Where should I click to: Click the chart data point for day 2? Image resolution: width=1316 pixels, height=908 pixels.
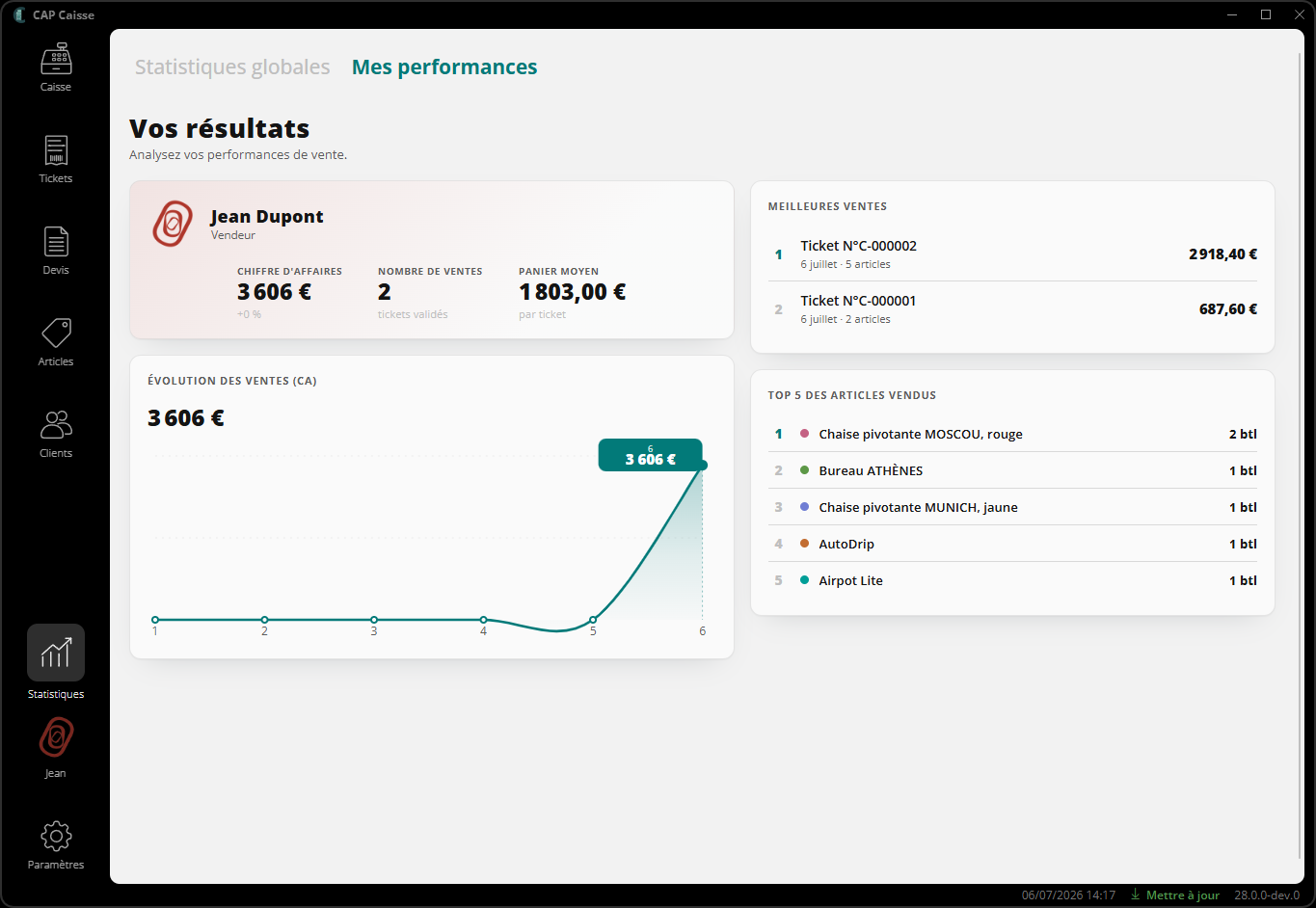tap(264, 620)
